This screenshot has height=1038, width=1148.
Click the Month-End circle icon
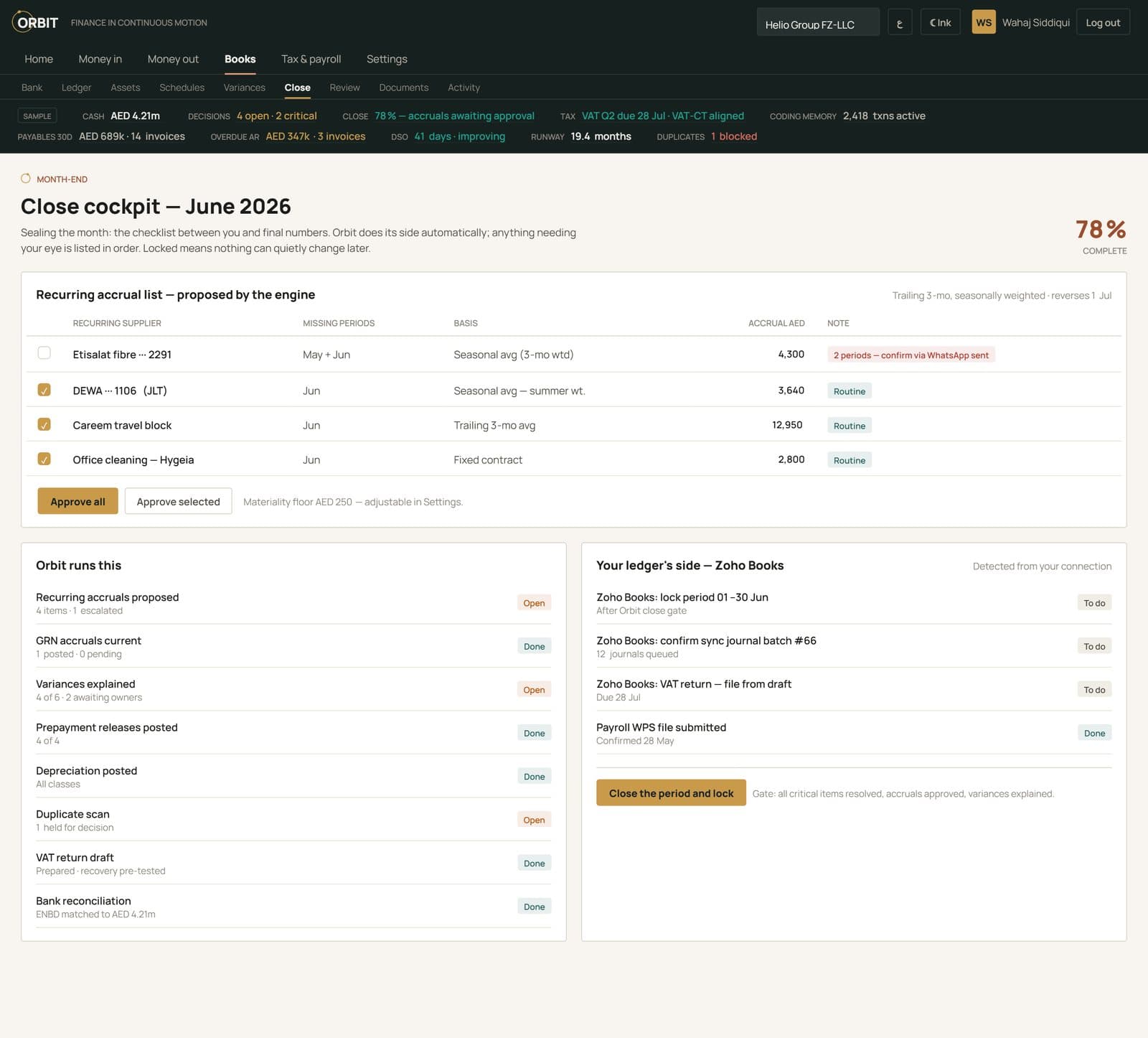pos(26,178)
